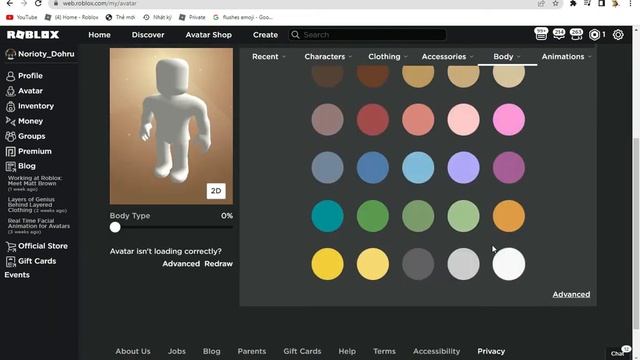Open the friend requests icon with 263 badge
Image resolution: width=640 pixels, height=360 pixels.
[x=576, y=35]
